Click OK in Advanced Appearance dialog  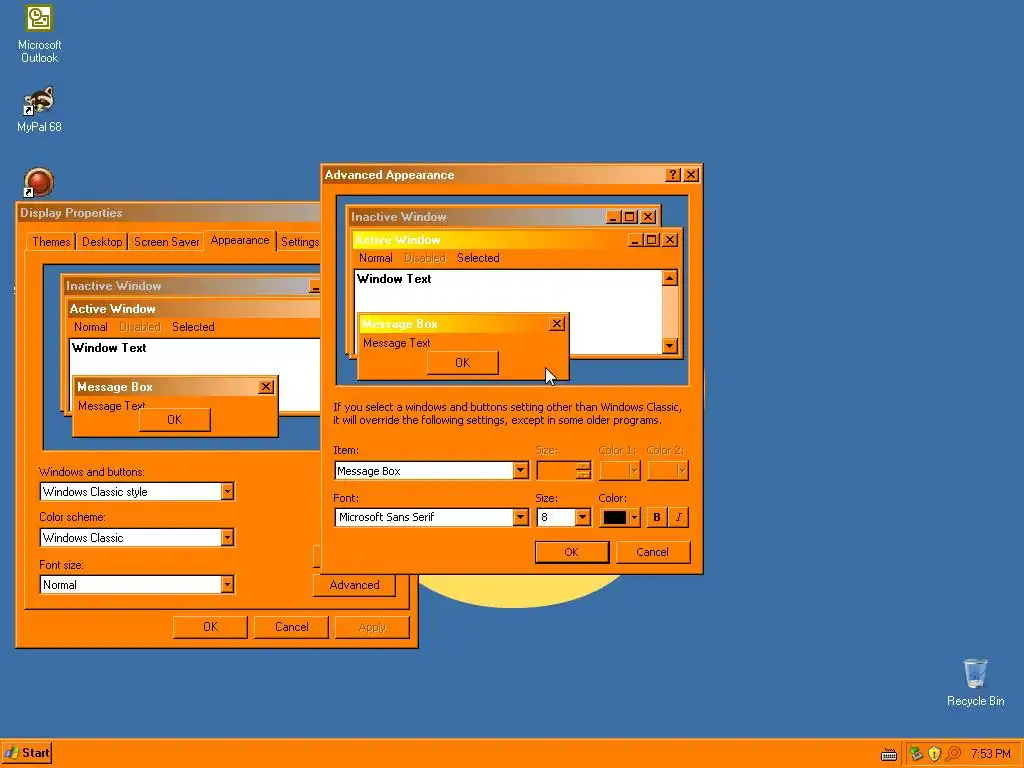pos(571,552)
